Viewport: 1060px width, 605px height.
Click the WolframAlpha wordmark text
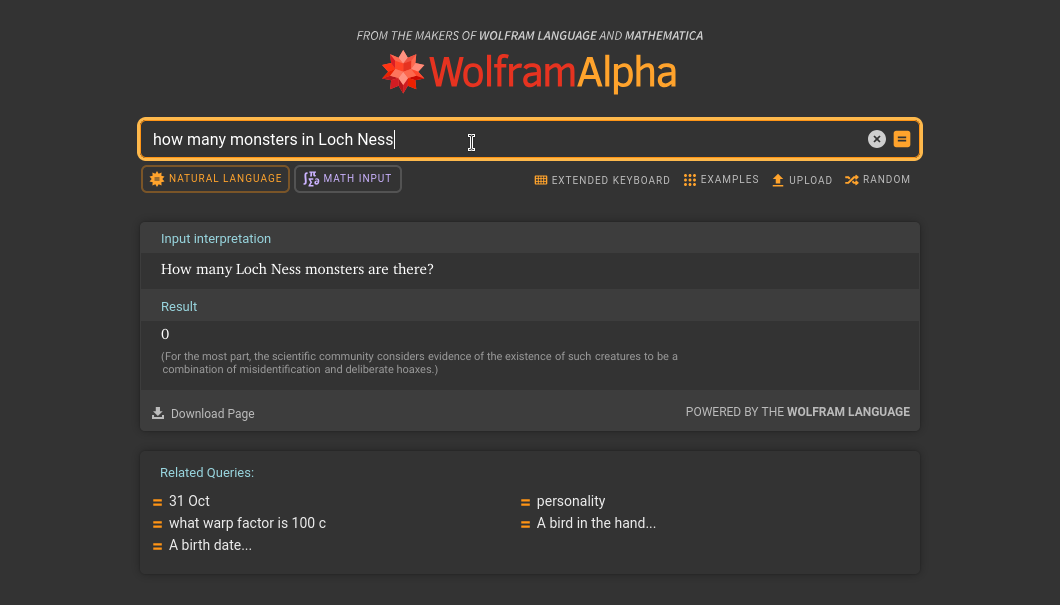pyautogui.click(x=552, y=73)
